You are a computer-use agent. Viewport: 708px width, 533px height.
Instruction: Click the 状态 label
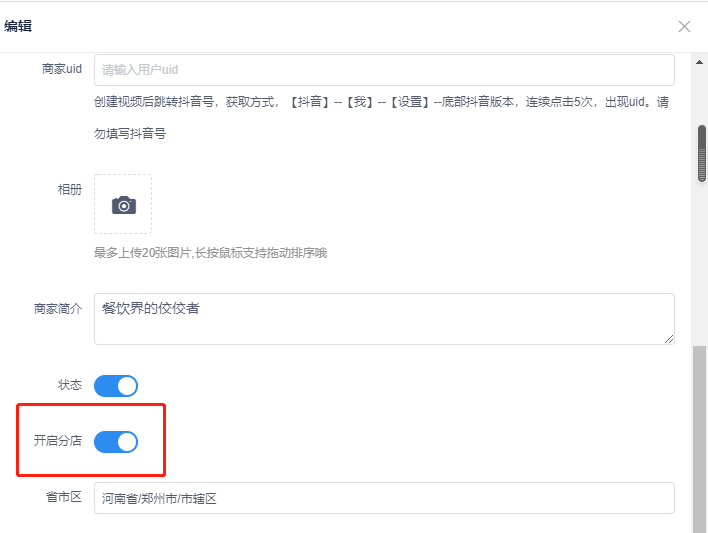[70, 385]
